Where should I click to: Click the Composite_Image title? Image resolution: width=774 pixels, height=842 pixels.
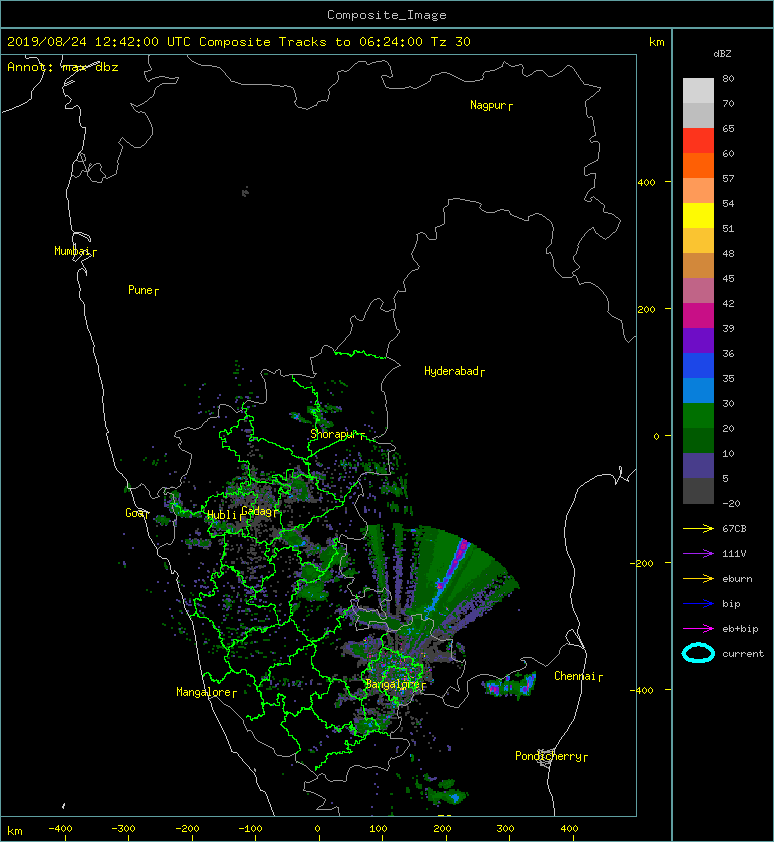387,15
